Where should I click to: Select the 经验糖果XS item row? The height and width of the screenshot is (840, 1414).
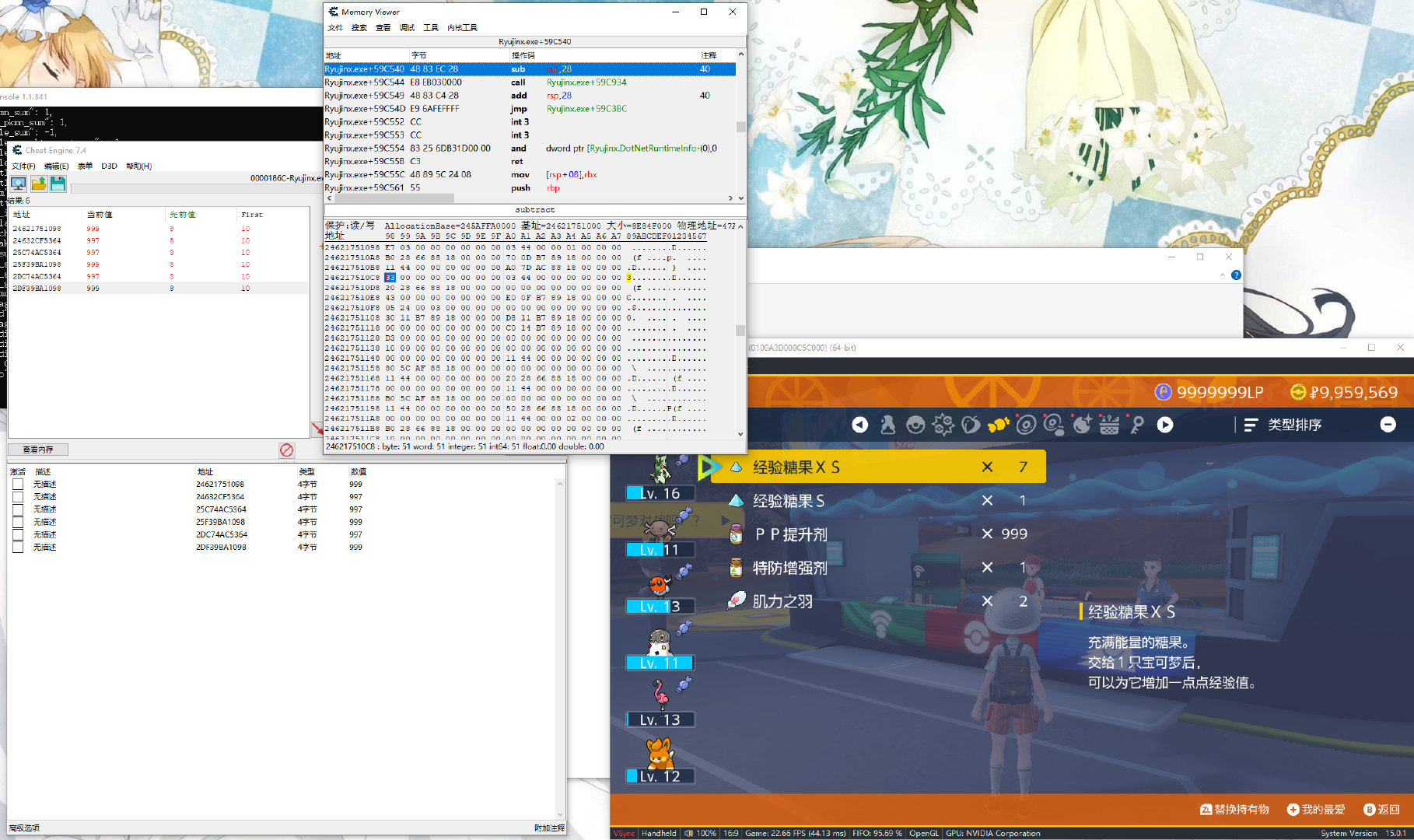[878, 467]
